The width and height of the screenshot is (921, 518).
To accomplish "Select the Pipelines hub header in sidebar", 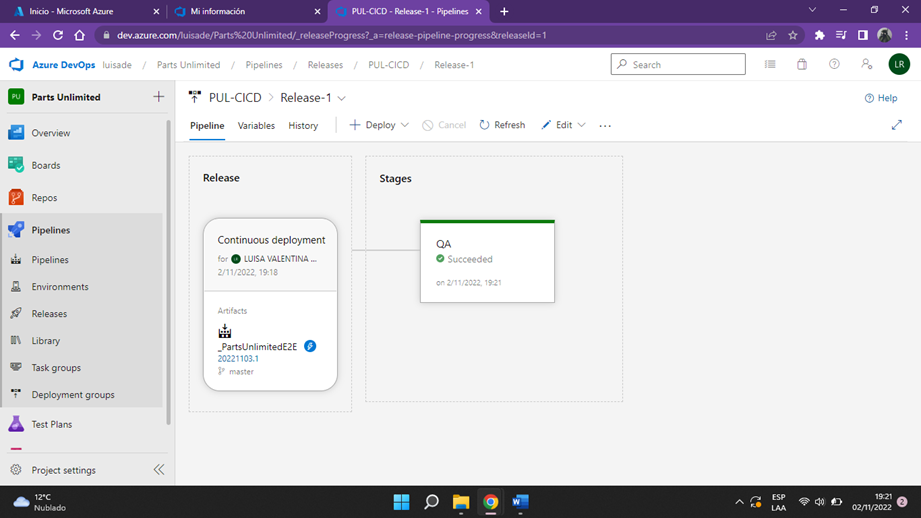I will 51,230.
